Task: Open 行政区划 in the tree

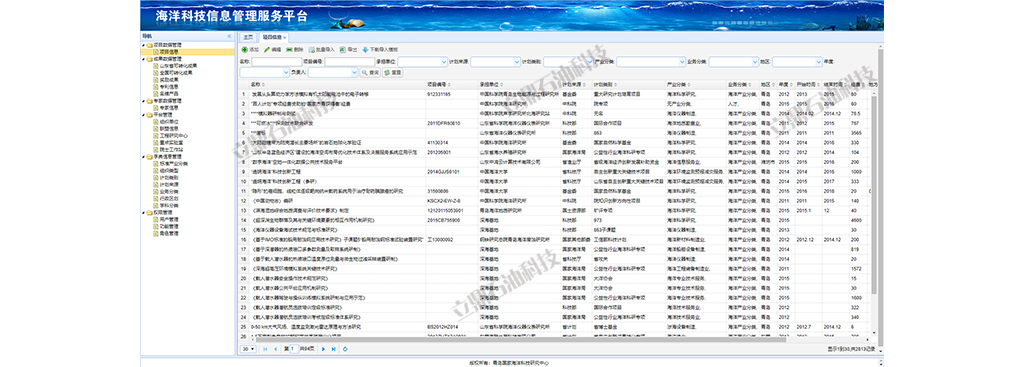Action: pyautogui.click(x=168, y=199)
